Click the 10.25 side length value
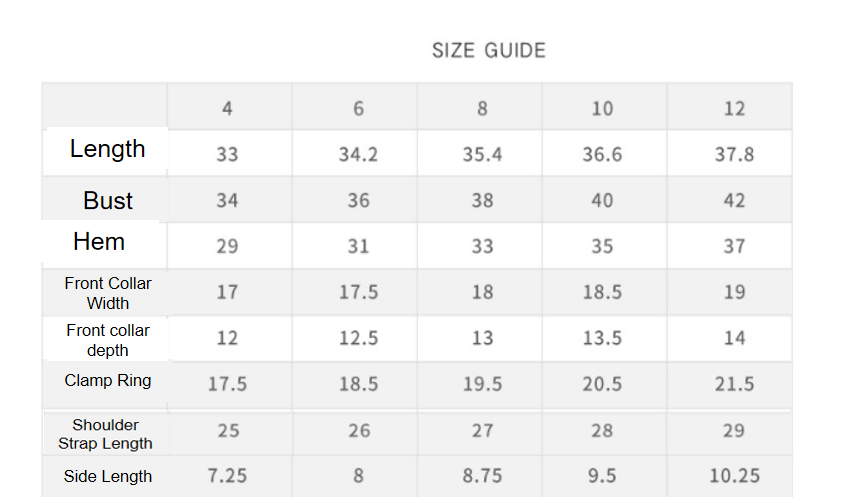 734,476
